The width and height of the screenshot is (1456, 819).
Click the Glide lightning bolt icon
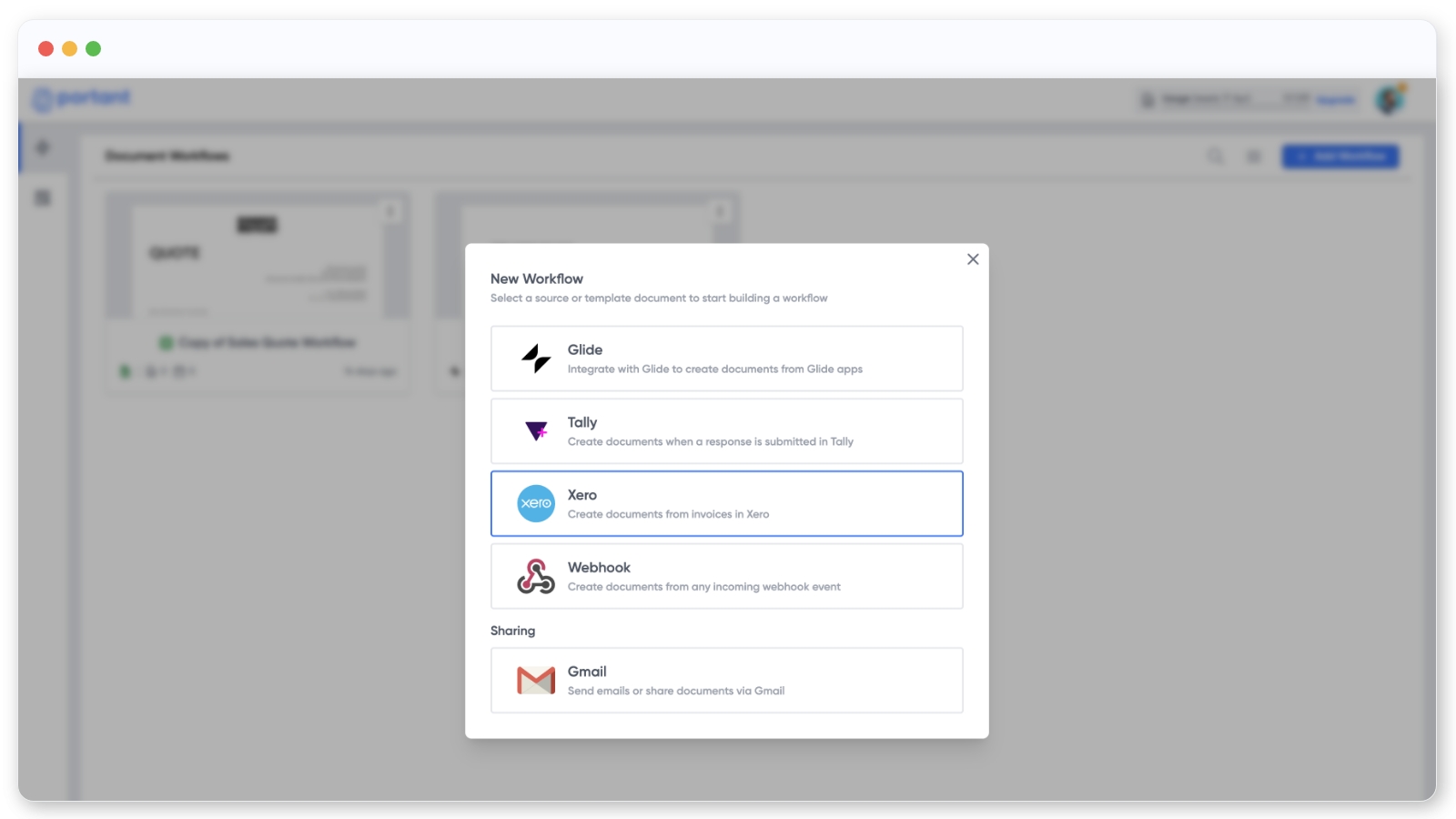coord(536,359)
